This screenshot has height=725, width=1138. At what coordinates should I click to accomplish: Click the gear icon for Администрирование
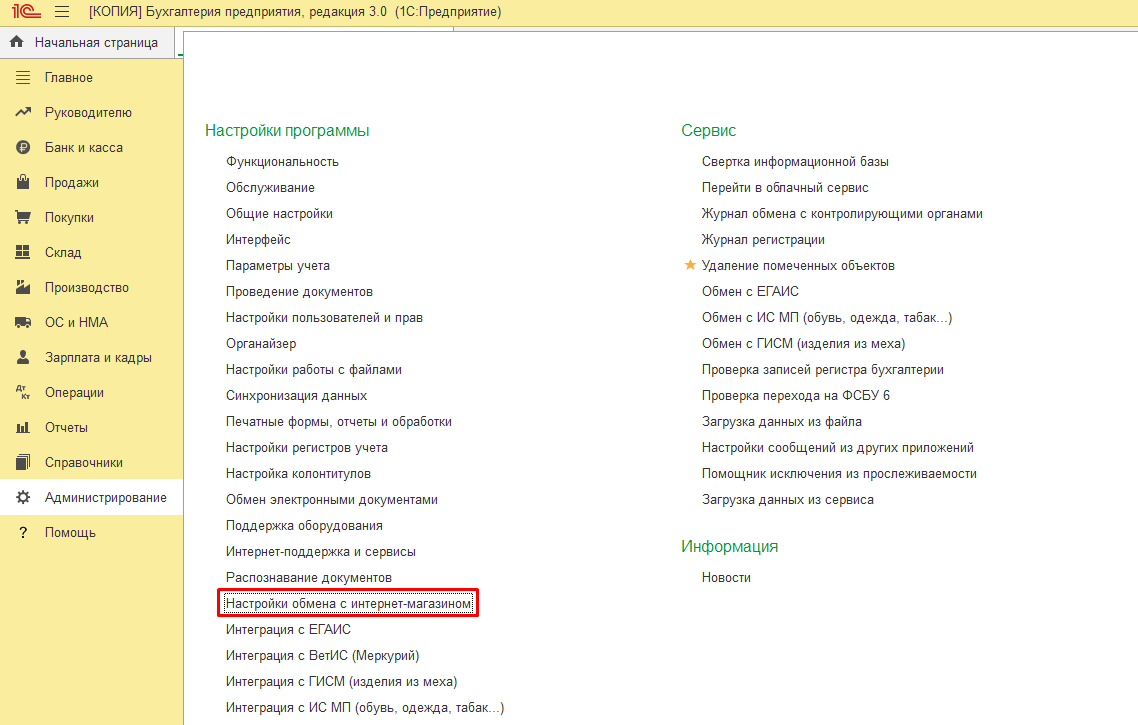coord(23,497)
